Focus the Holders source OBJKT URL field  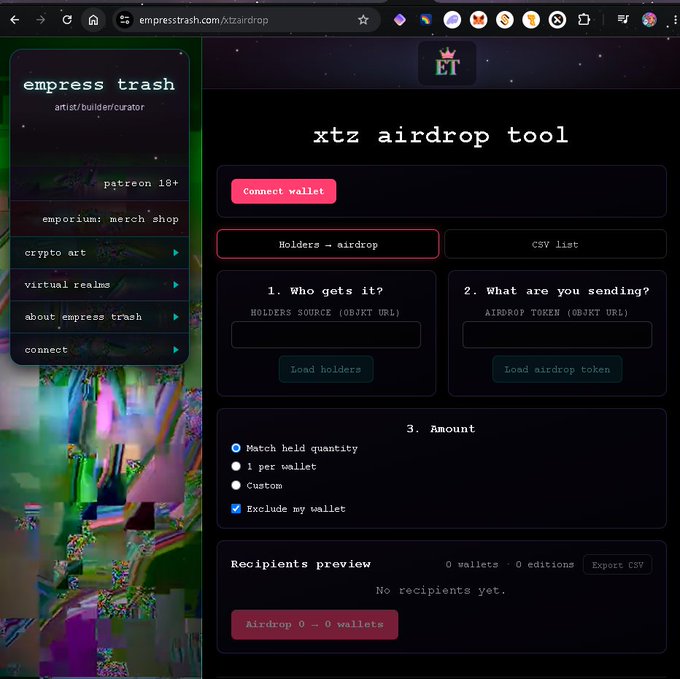click(x=326, y=335)
